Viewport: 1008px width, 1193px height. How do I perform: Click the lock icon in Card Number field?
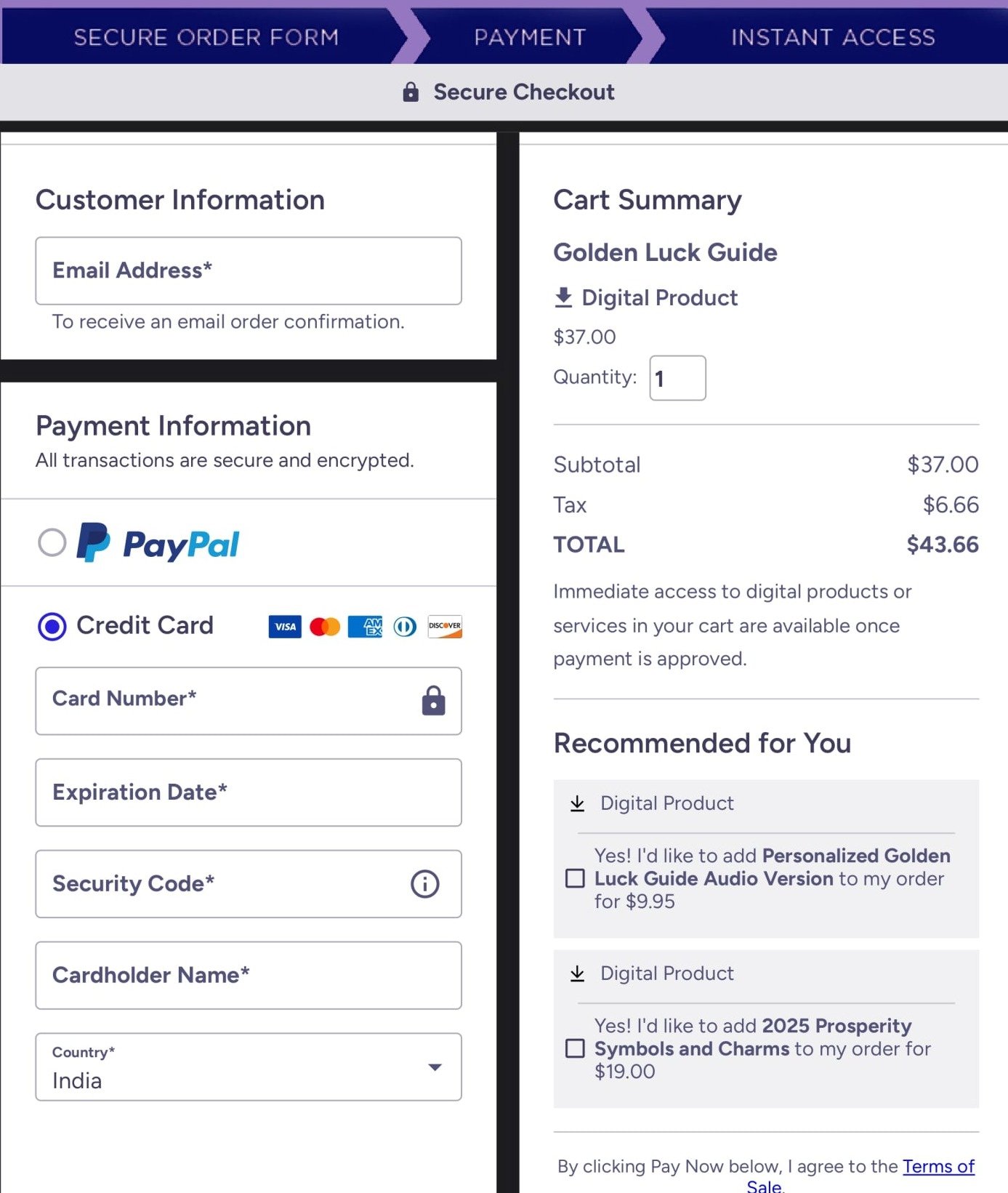pos(434,701)
